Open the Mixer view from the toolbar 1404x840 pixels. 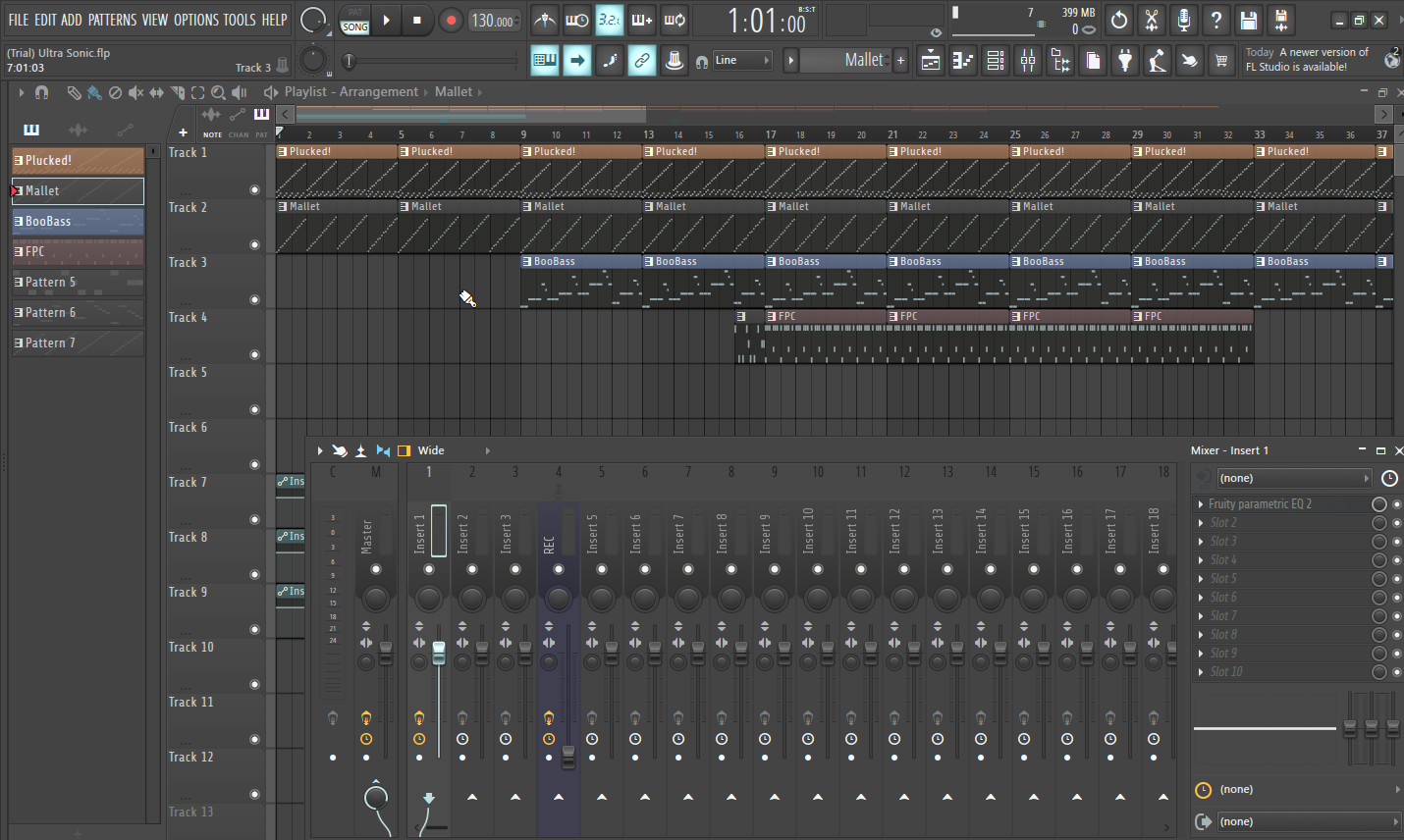pos(1028,61)
